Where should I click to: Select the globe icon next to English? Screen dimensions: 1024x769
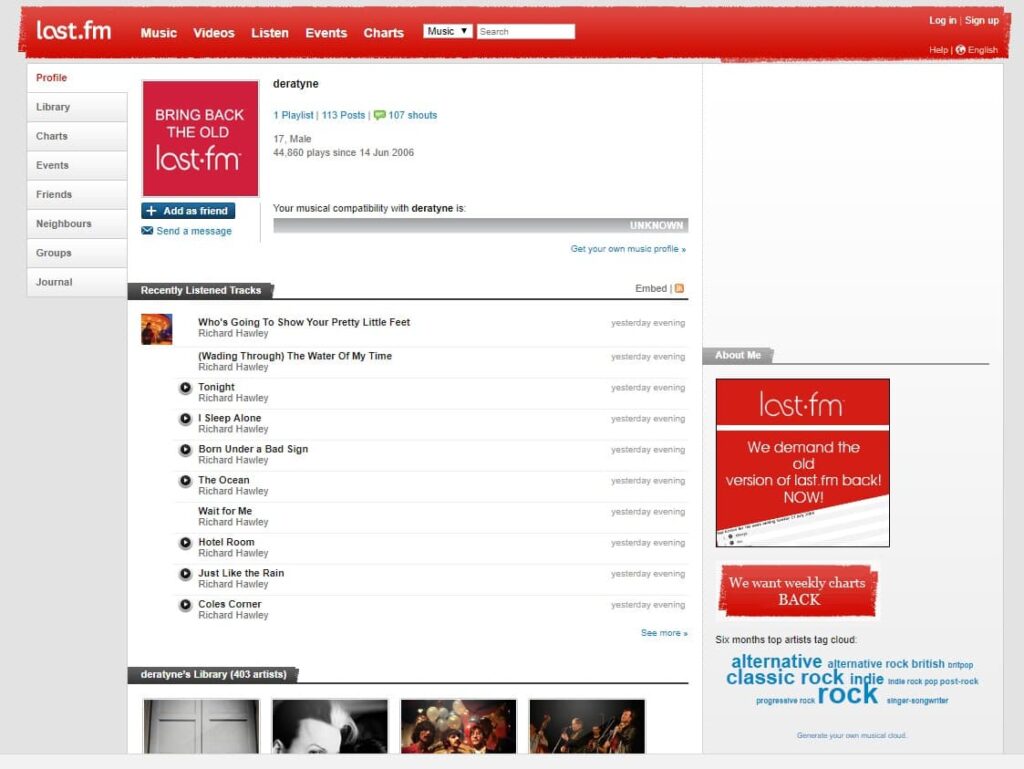962,50
